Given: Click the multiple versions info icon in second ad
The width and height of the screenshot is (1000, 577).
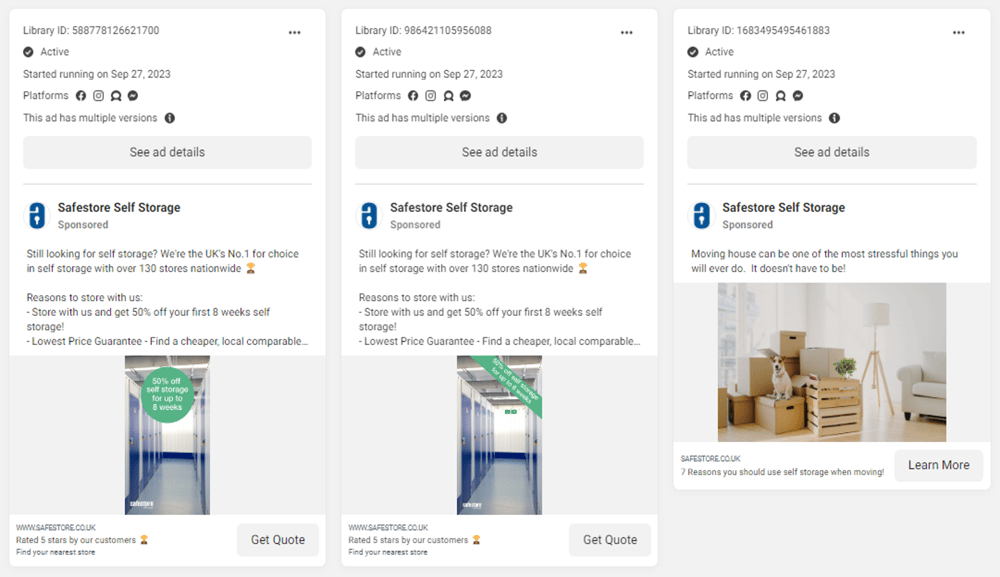Looking at the screenshot, I should [502, 118].
